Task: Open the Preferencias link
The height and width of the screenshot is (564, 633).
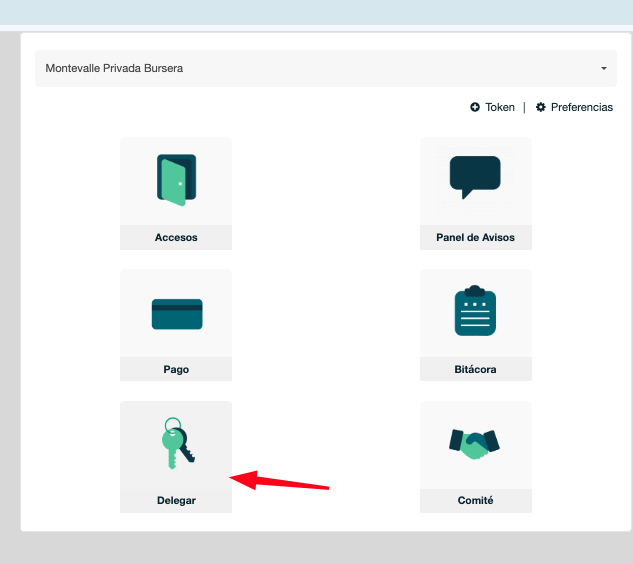Action: point(582,107)
